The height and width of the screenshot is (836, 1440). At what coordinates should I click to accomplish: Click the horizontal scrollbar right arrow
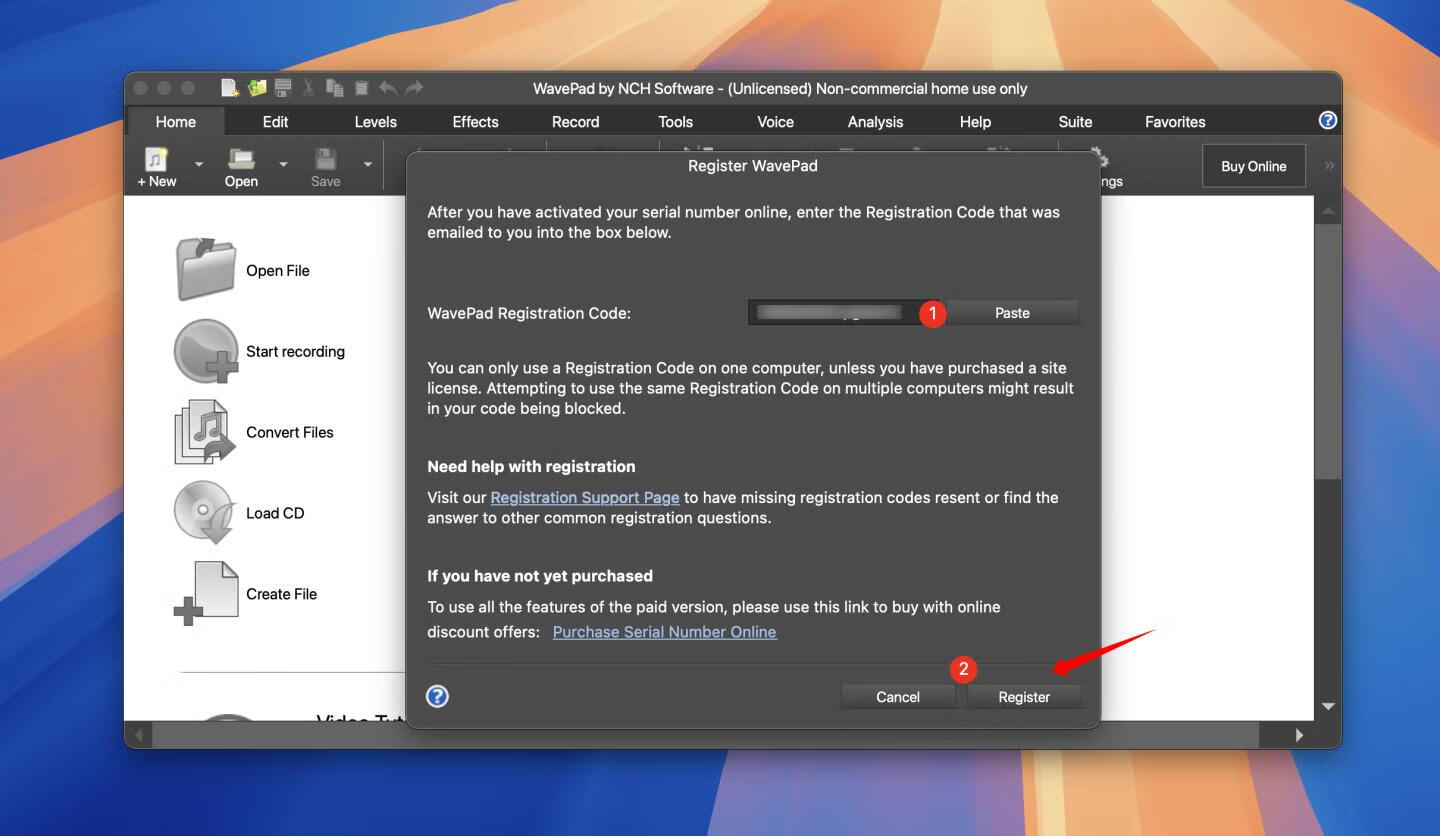tap(1299, 735)
